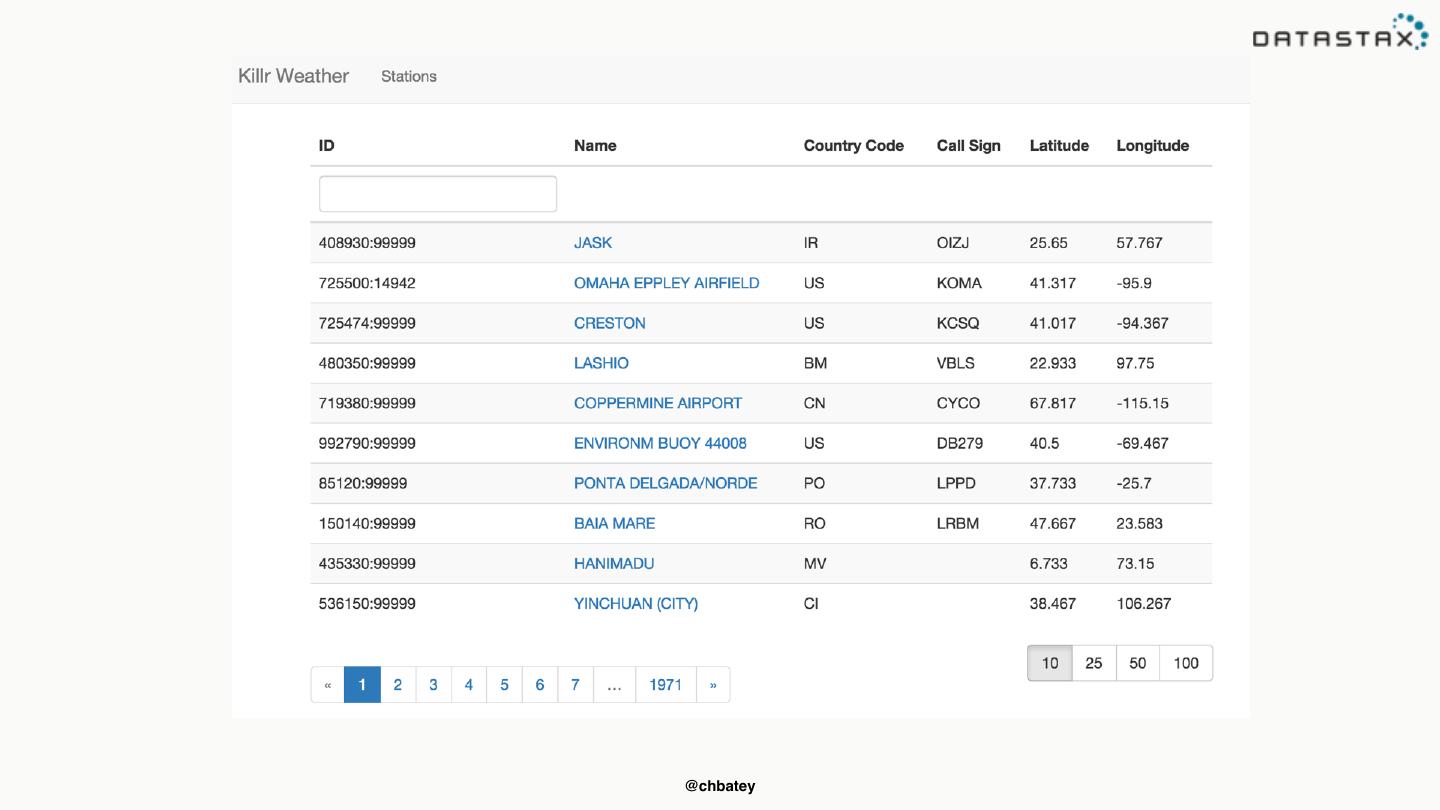The image size is (1440, 810).
Task: Focus the ID filter input field
Action: pos(437,194)
